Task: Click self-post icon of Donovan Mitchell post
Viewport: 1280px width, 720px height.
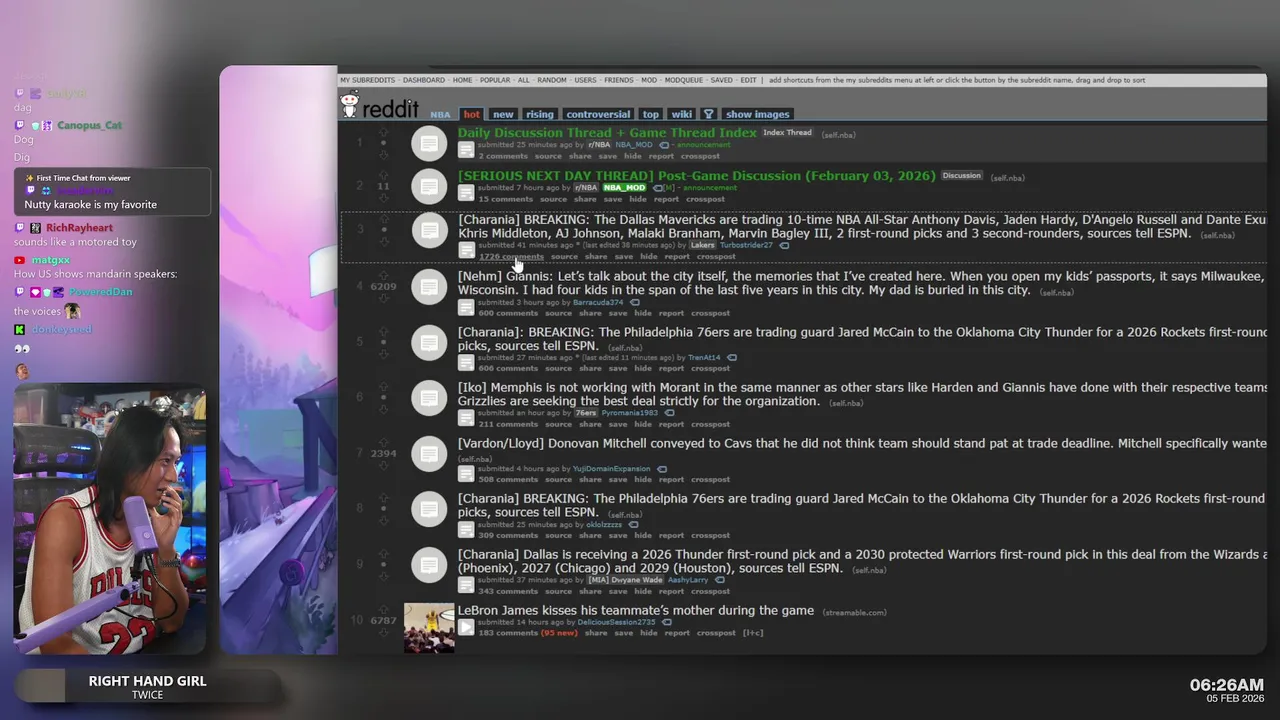Action: 429,453
